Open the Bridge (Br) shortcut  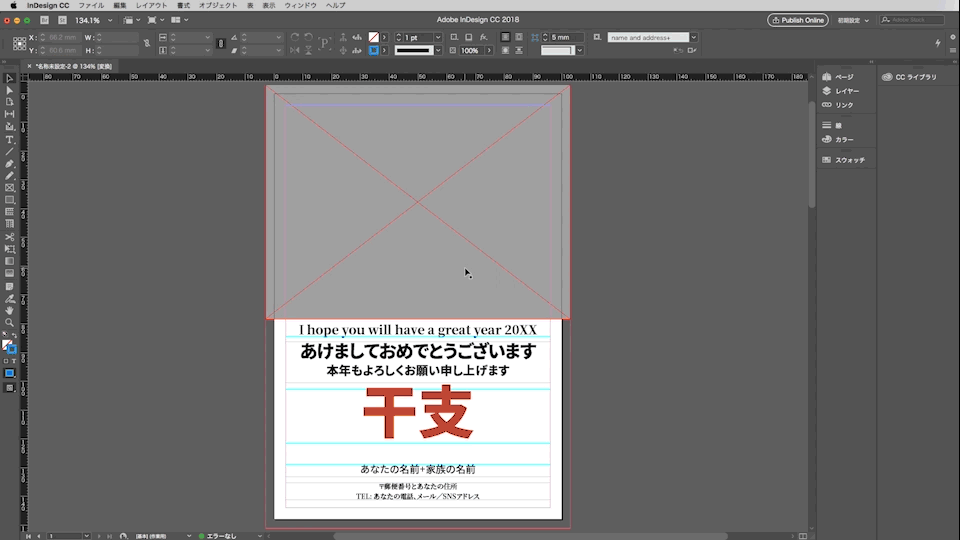pyautogui.click(x=43, y=20)
